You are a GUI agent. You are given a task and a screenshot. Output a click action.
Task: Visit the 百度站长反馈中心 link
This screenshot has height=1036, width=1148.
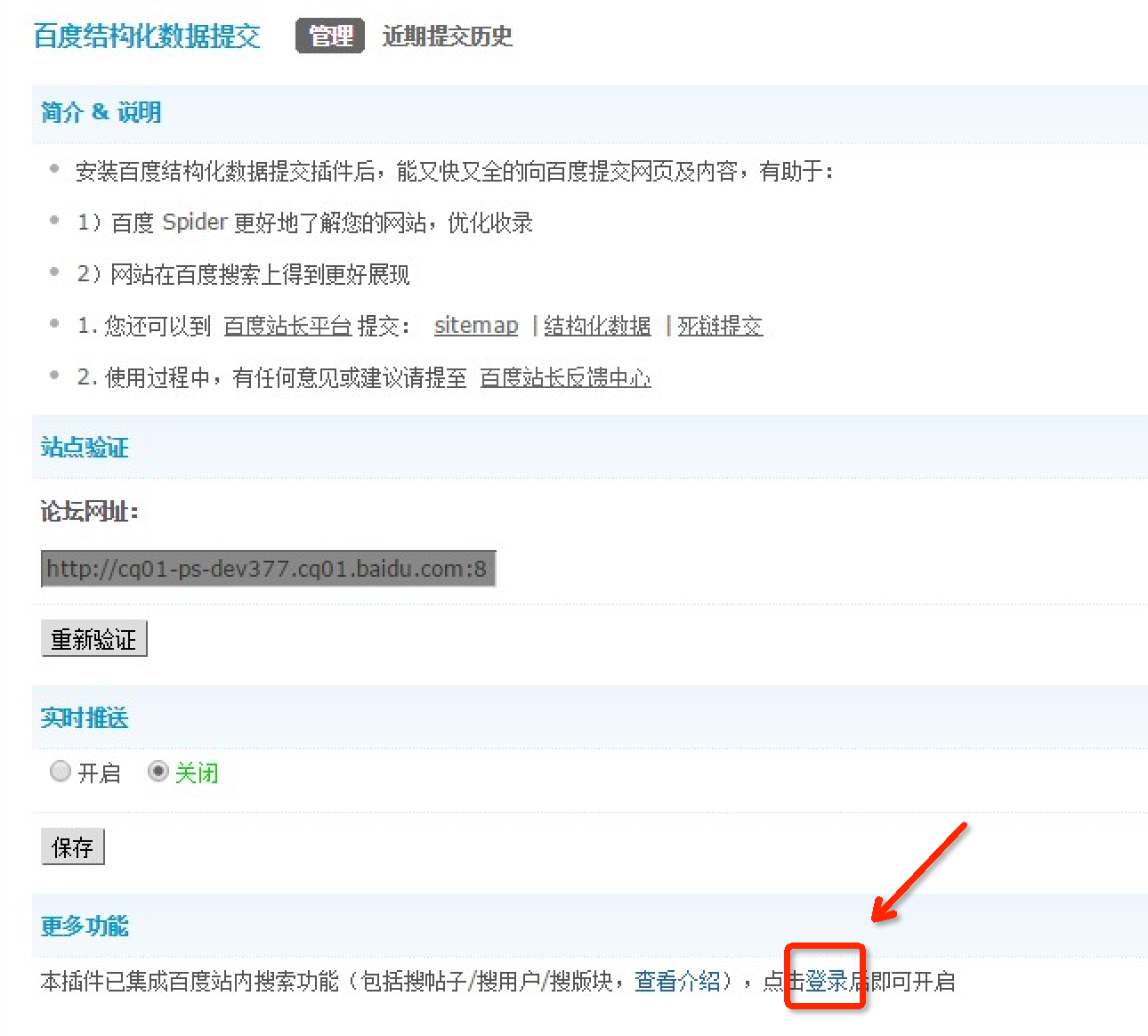click(565, 378)
